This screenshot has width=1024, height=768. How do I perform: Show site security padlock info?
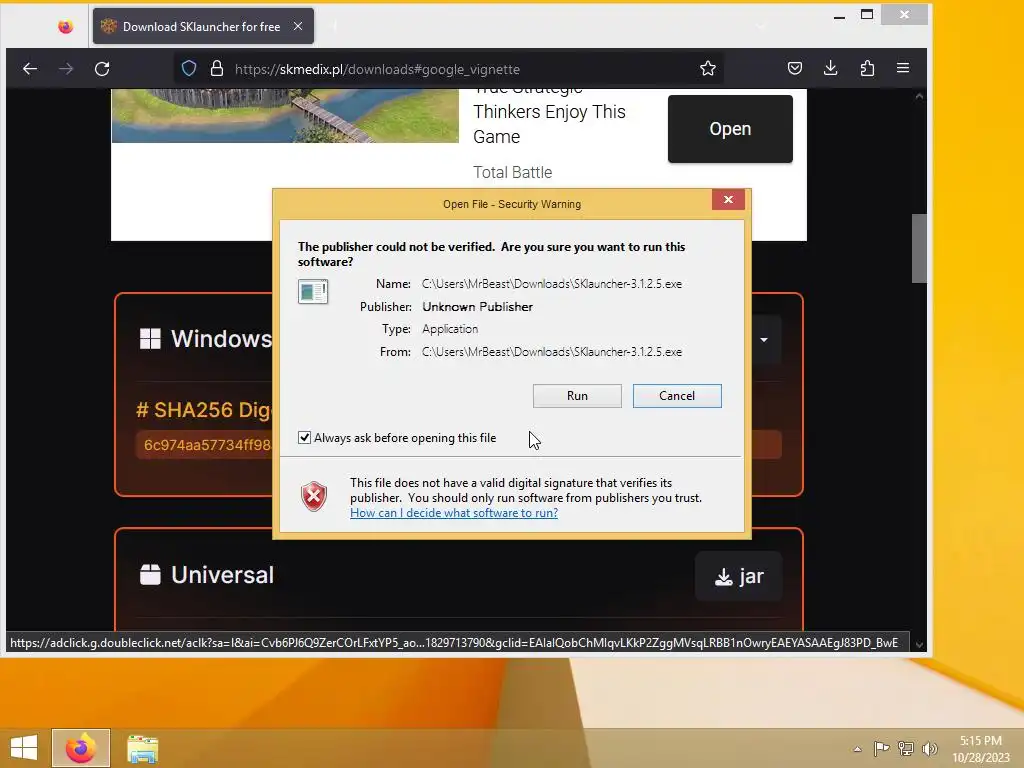point(217,69)
